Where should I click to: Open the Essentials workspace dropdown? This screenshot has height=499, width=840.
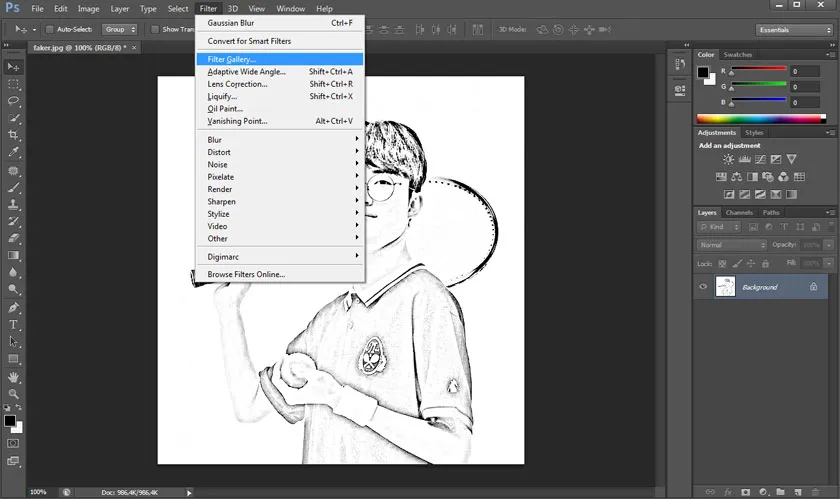[793, 30]
